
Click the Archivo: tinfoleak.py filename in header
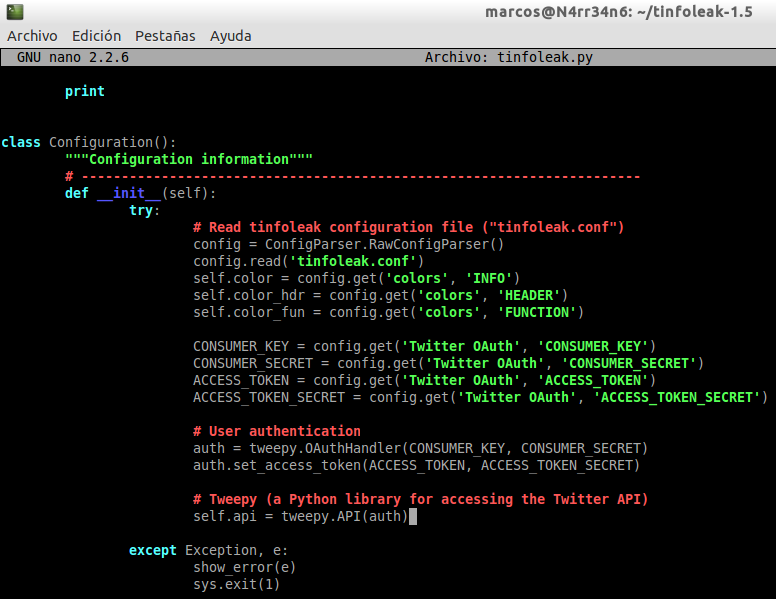508,57
